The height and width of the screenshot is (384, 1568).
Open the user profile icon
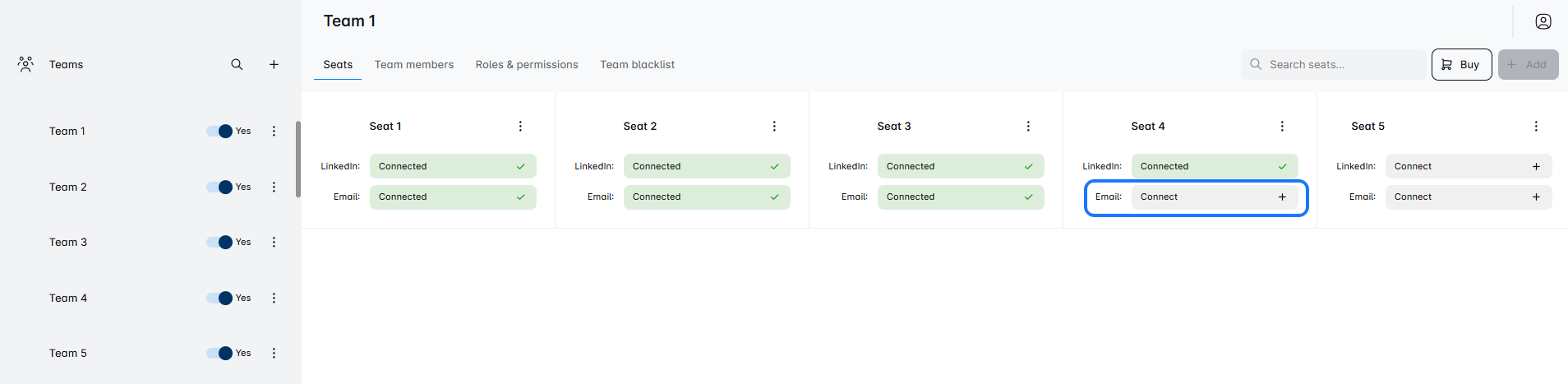point(1543,21)
